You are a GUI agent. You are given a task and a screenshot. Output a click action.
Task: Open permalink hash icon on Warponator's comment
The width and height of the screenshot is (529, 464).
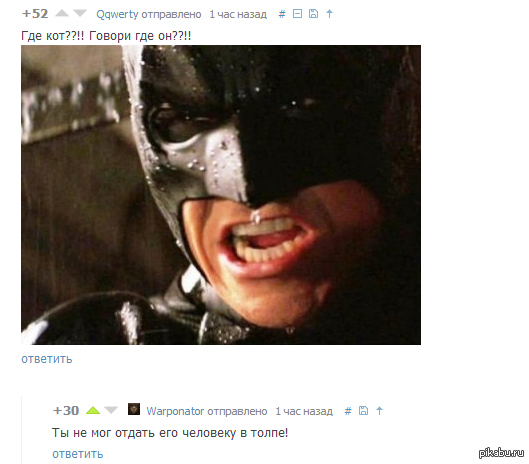[348, 411]
